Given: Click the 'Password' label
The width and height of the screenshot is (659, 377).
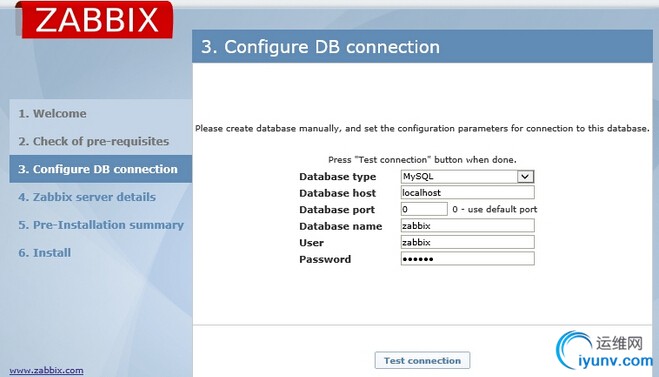Looking at the screenshot, I should [x=325, y=259].
